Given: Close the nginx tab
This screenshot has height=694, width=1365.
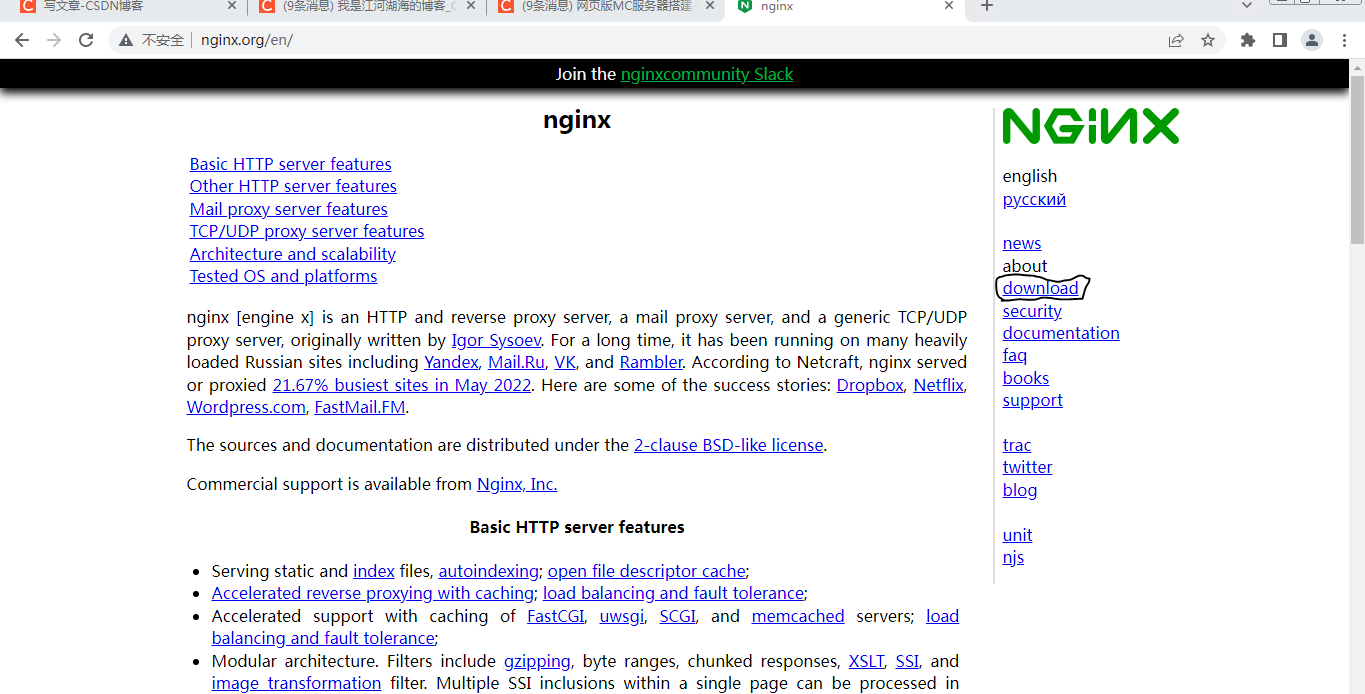Looking at the screenshot, I should coord(949,6).
